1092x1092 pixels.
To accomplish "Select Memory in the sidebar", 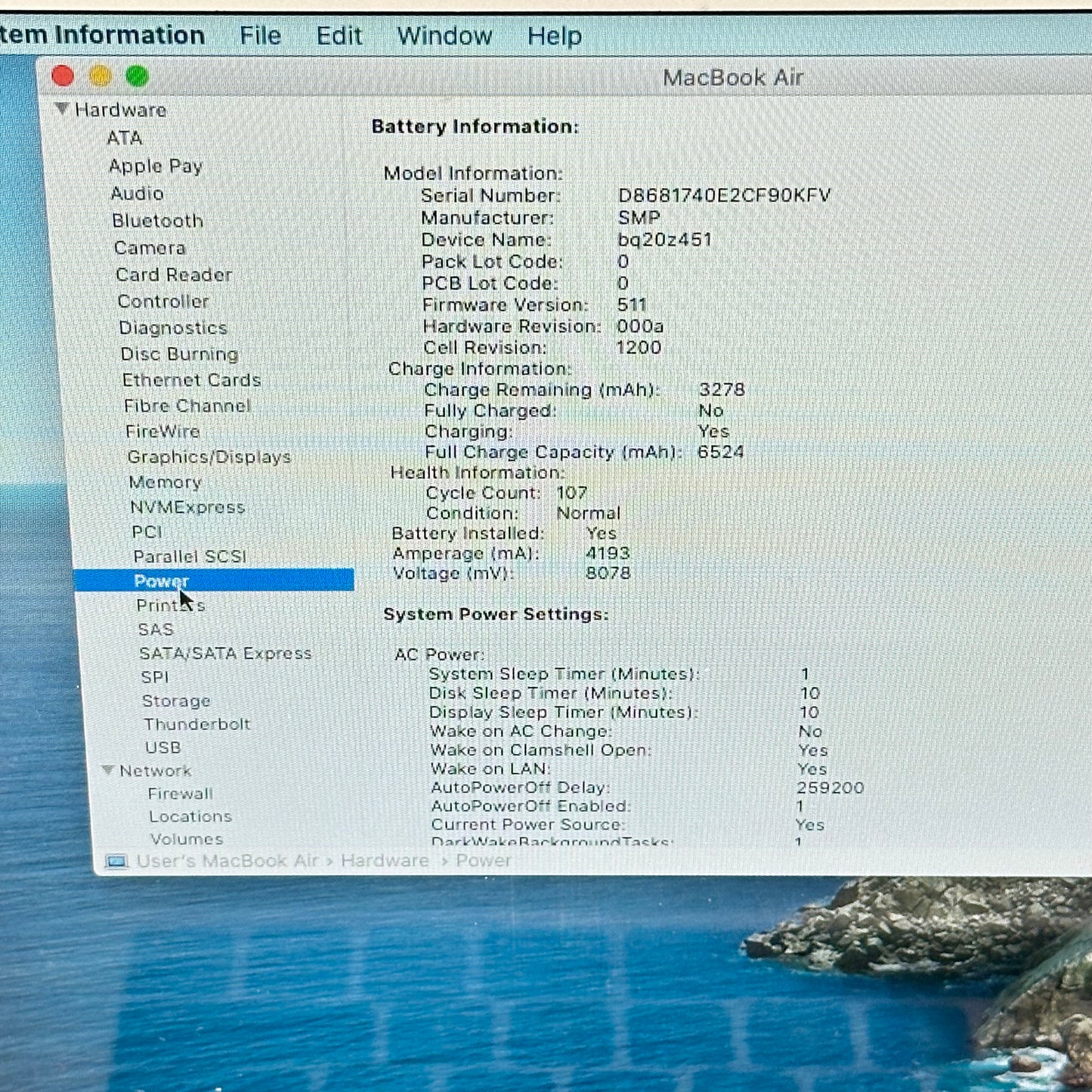I will (165, 482).
